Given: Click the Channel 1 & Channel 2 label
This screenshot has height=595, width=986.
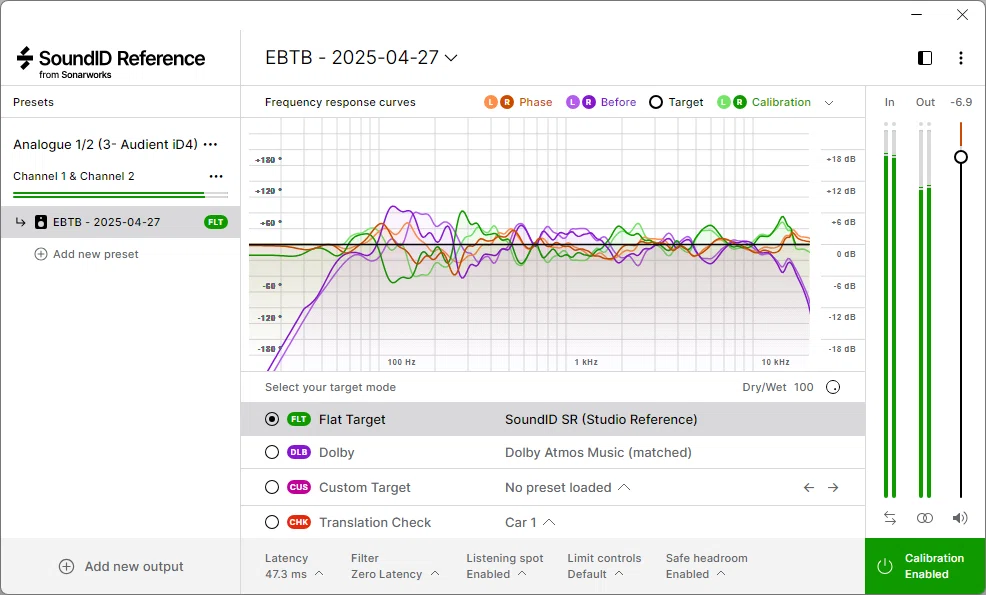Looking at the screenshot, I should coord(74,176).
